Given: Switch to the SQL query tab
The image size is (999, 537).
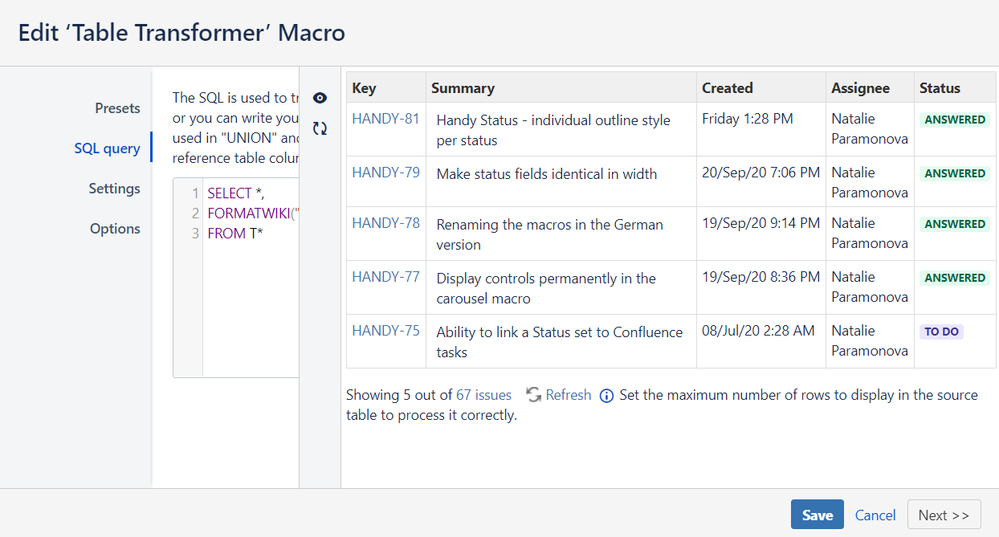Looking at the screenshot, I should point(107,148).
